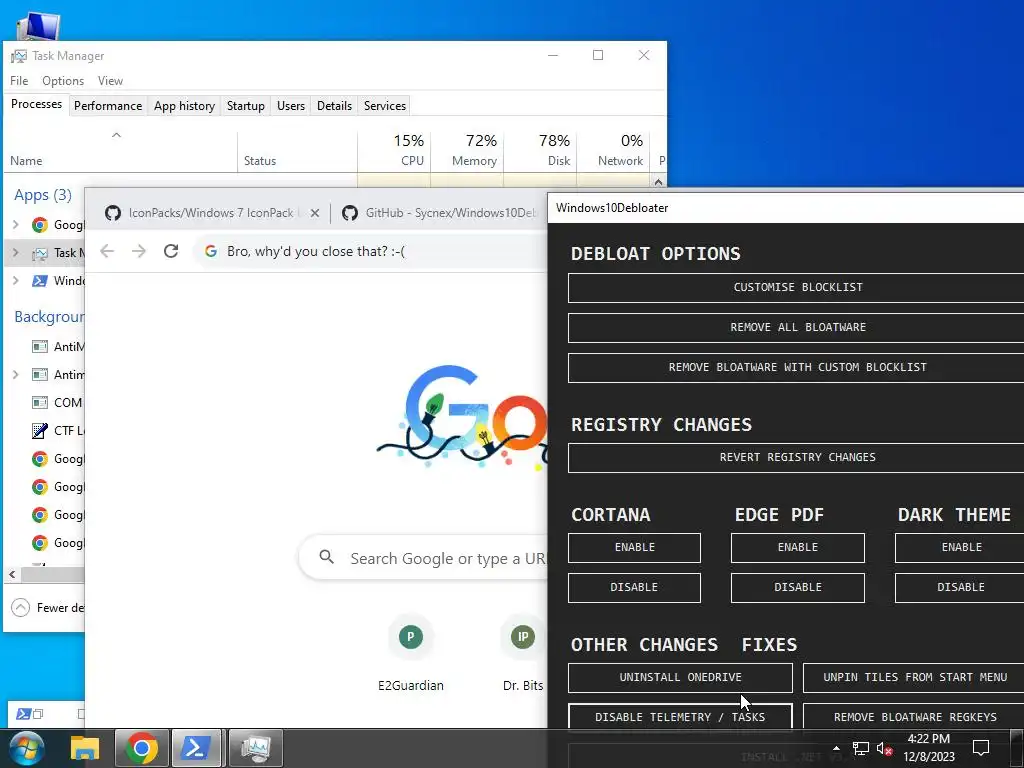Viewport: 1024px width, 768px height.
Task: Select COM Surrogate background process
Action: pos(44,403)
